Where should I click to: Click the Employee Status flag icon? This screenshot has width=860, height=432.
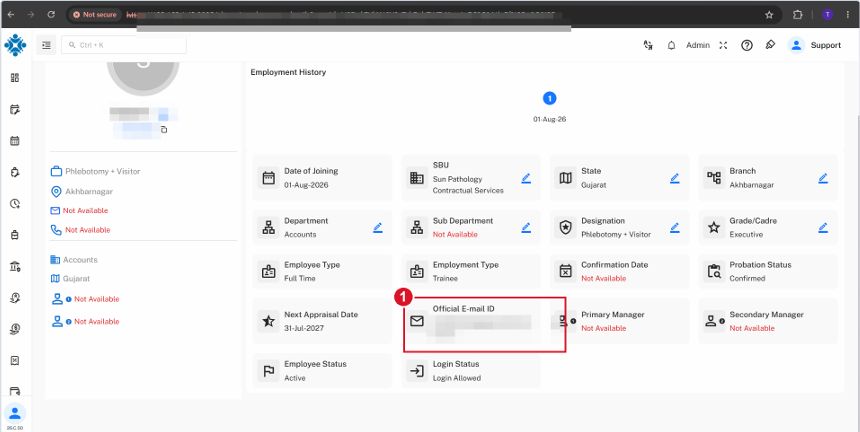[269, 371]
